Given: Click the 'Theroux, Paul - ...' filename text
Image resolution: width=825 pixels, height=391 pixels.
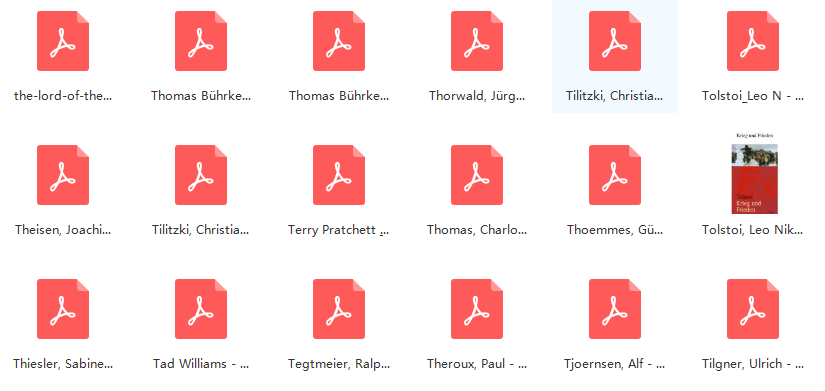Looking at the screenshot, I should (477, 364).
